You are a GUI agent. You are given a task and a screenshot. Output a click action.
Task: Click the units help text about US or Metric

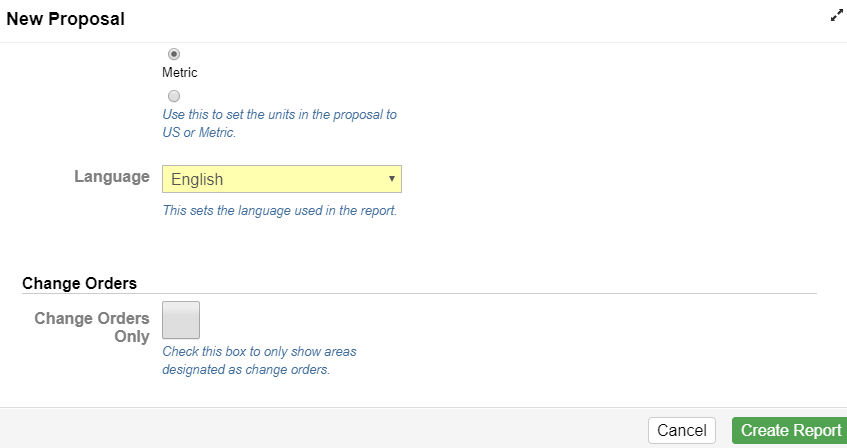click(x=279, y=123)
